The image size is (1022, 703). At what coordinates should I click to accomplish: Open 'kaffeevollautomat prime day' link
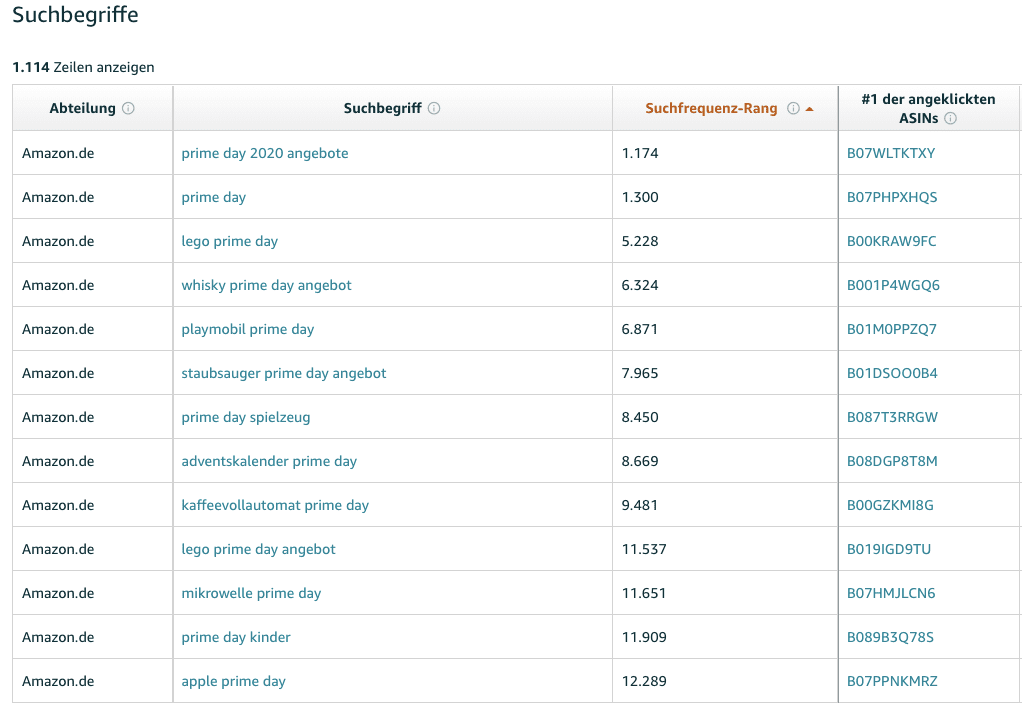click(275, 505)
